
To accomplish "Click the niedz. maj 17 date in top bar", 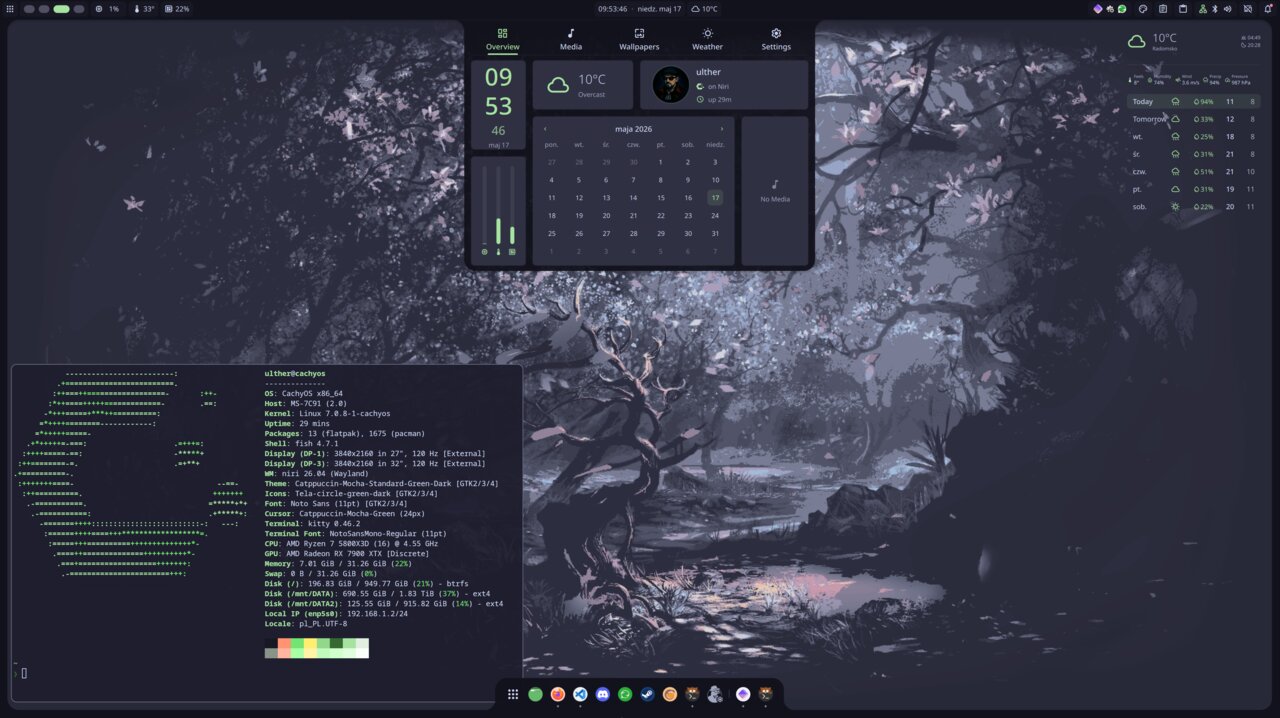I will (x=660, y=9).
